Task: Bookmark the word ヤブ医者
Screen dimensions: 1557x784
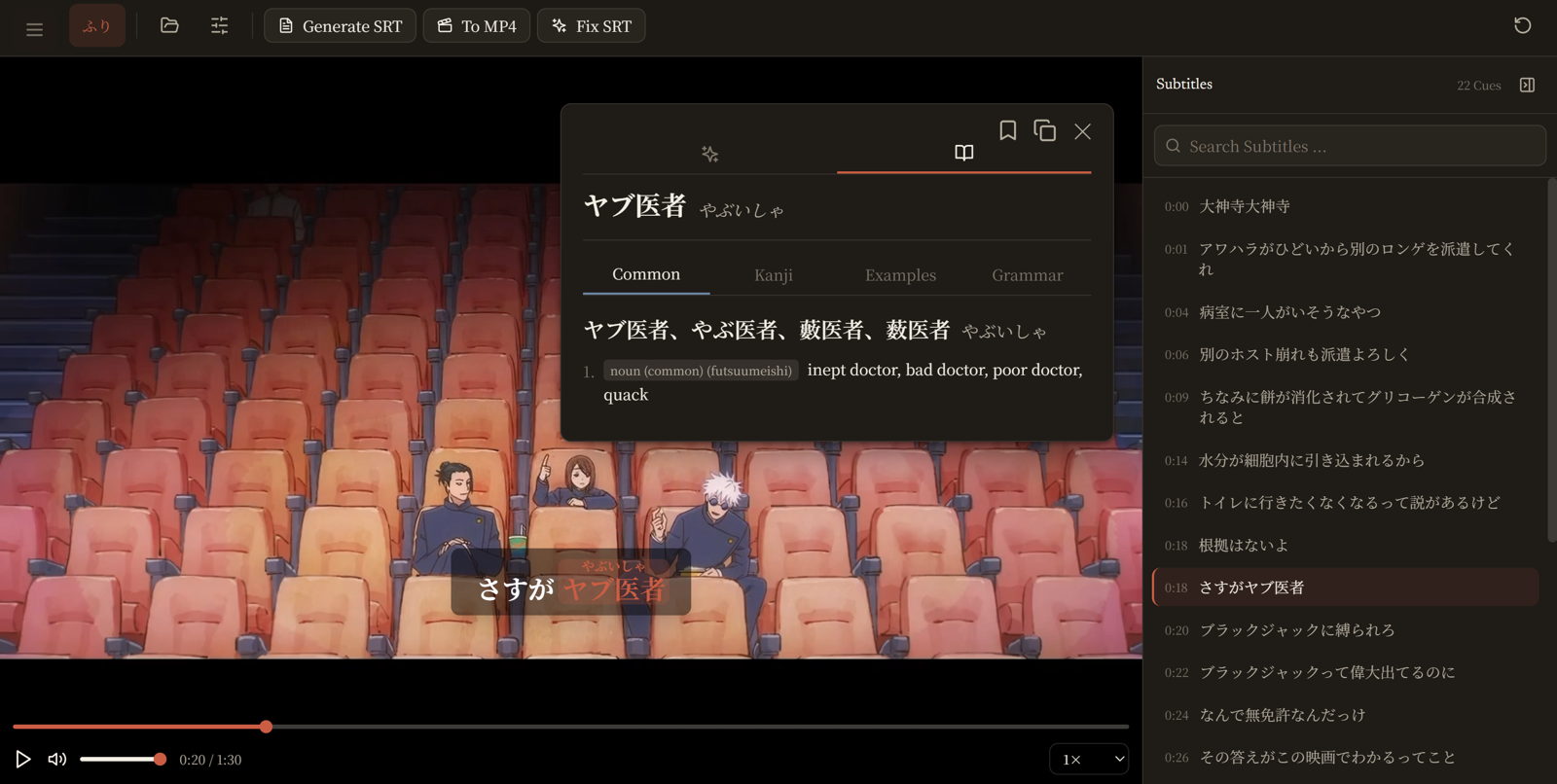Action: coord(1008,130)
